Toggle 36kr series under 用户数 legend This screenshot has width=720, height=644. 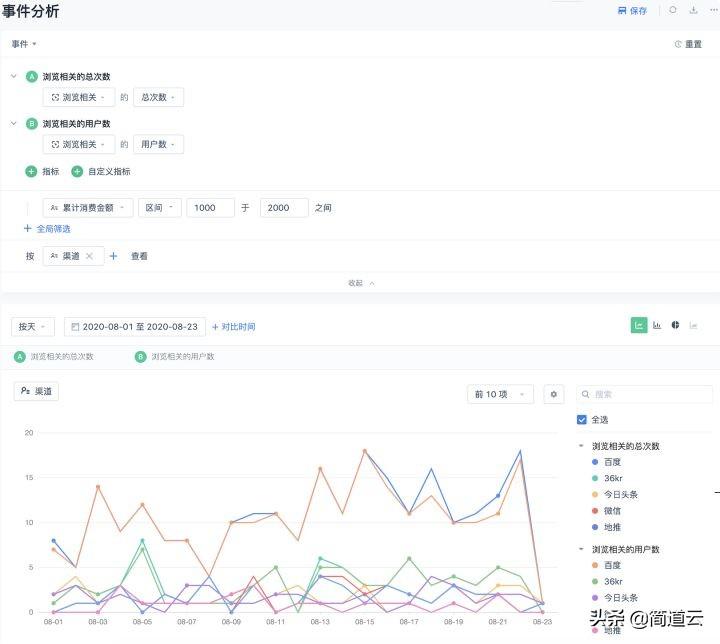pos(608,582)
